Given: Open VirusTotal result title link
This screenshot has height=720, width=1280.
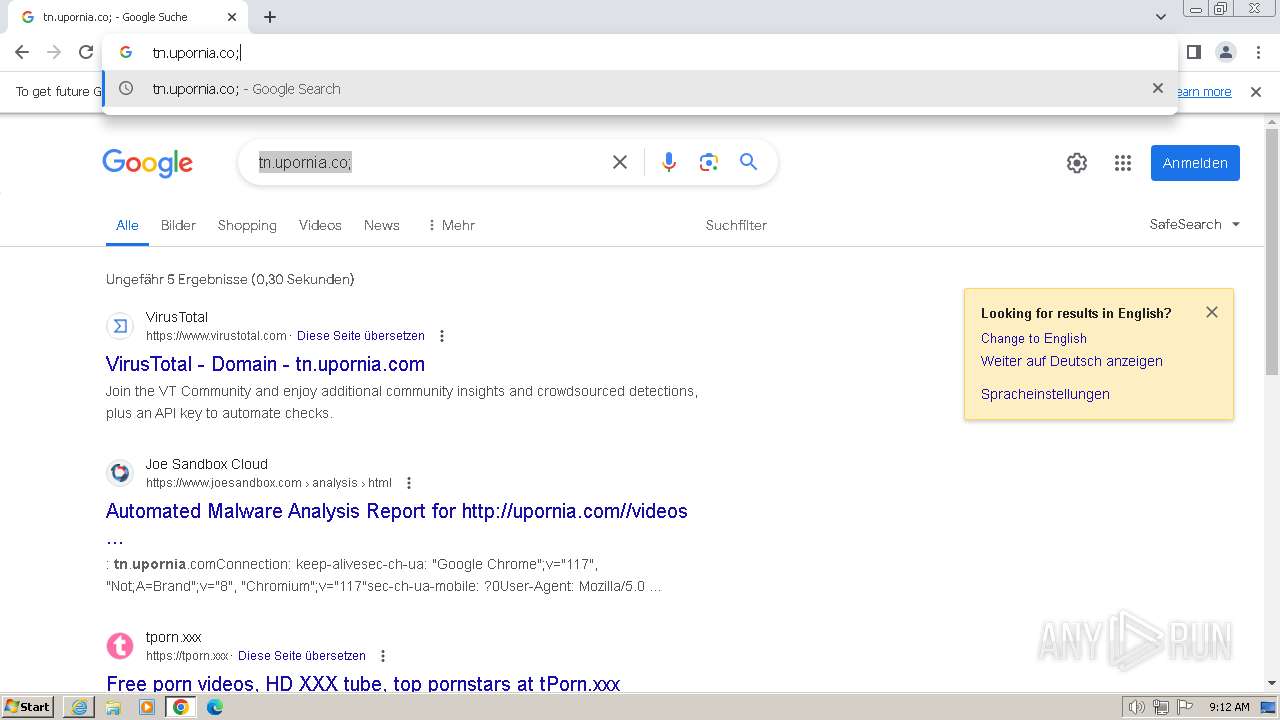Looking at the screenshot, I should (x=265, y=364).
